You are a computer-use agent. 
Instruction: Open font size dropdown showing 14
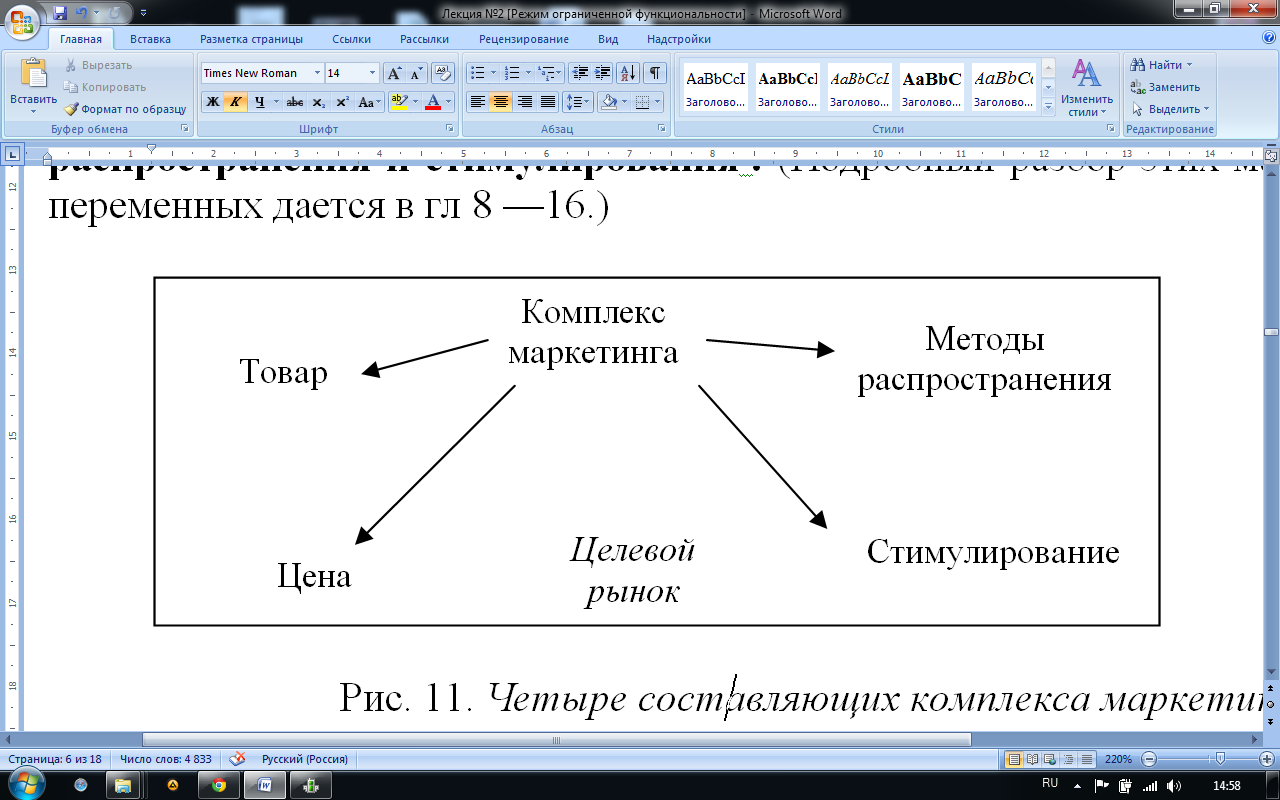[373, 73]
